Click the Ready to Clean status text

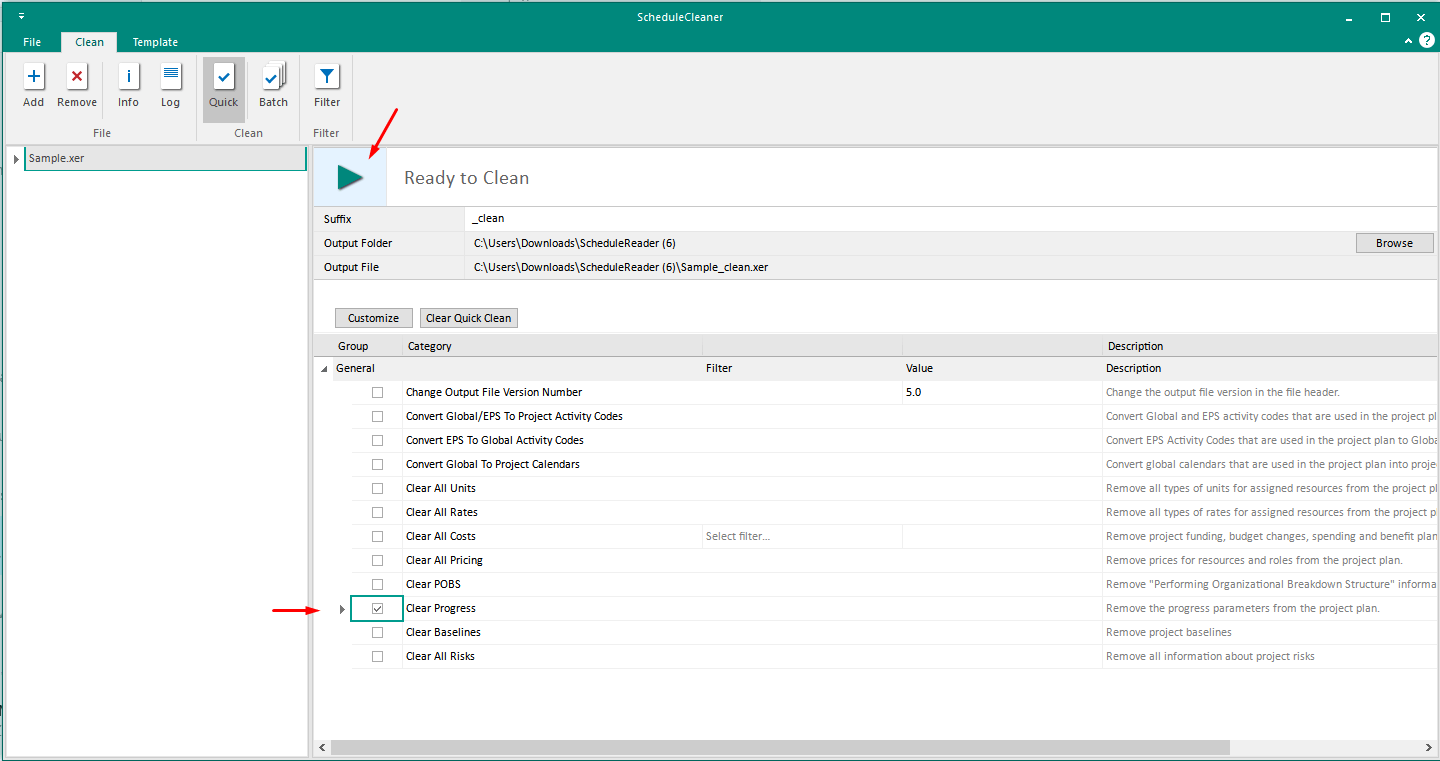coord(466,178)
